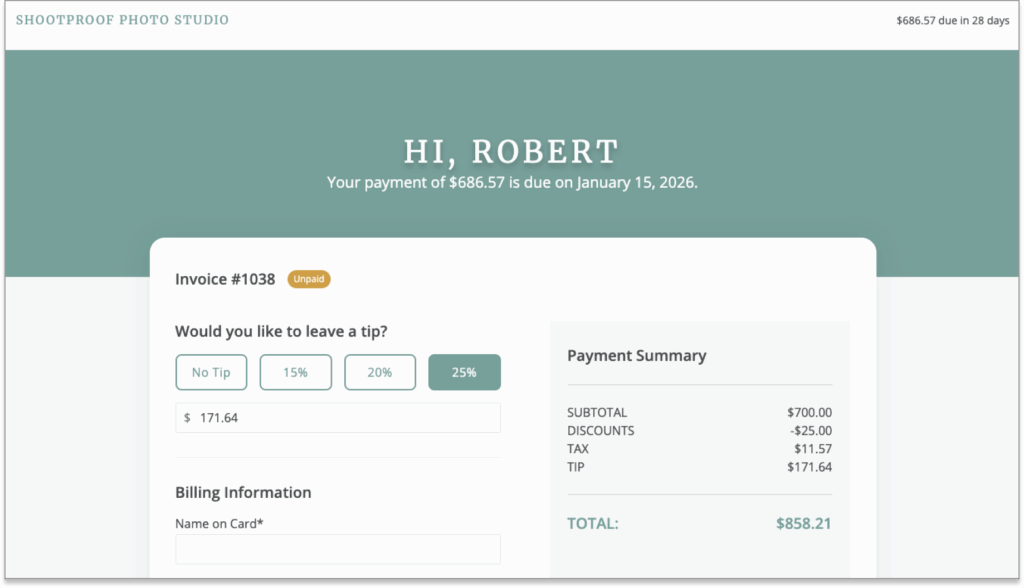Click the greeting HI, ROBERT banner text

[x=511, y=150]
